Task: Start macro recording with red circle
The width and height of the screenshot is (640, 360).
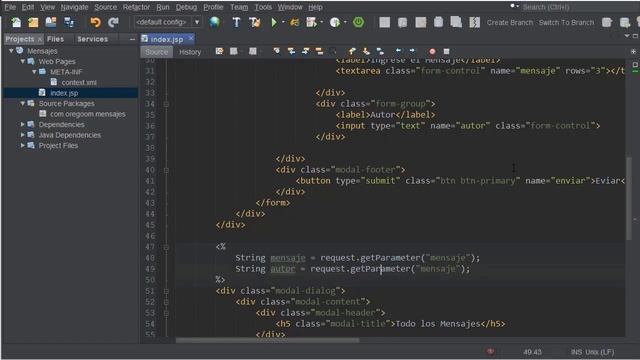Action: pos(432,51)
